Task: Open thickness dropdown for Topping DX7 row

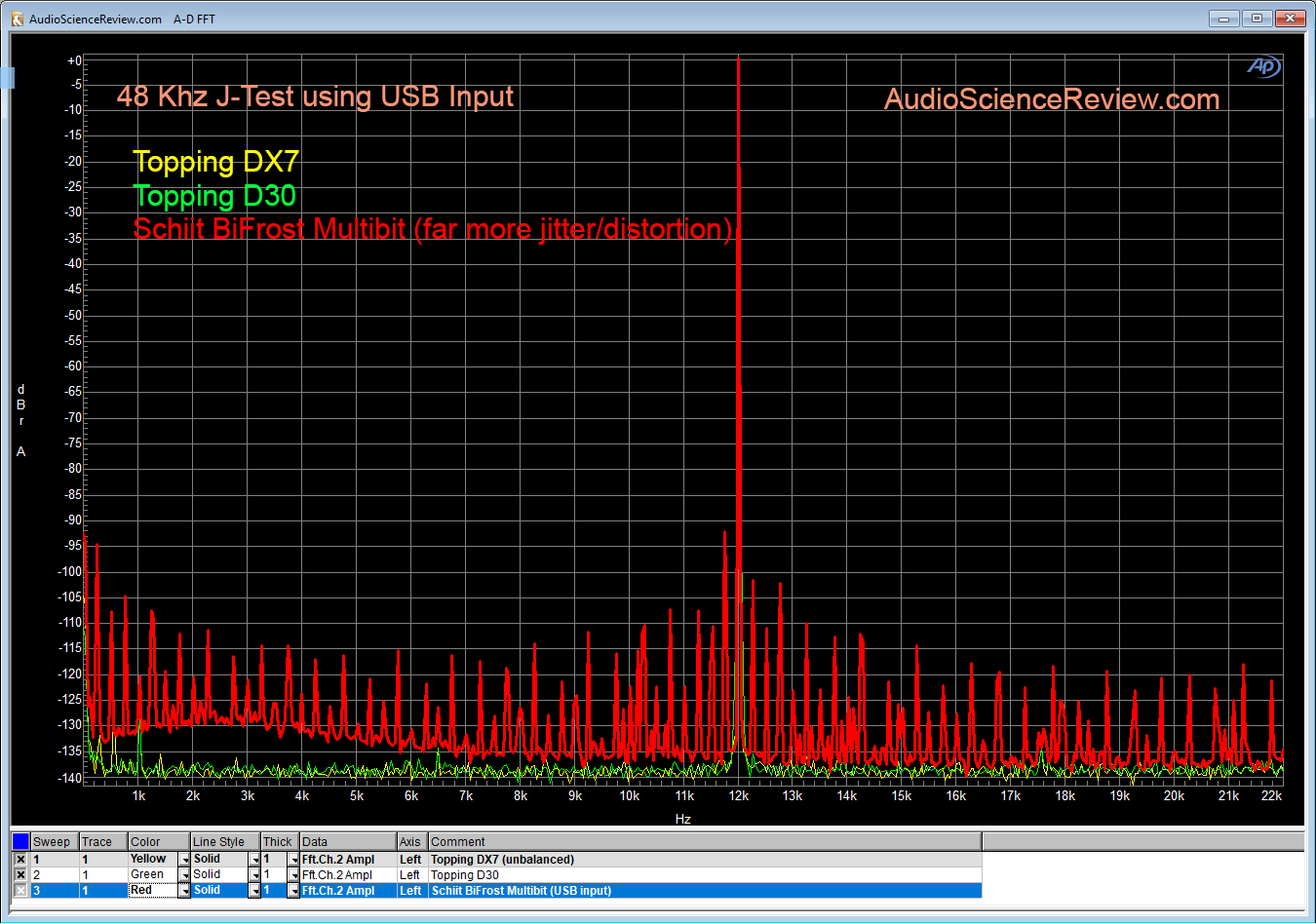Action: (x=293, y=860)
